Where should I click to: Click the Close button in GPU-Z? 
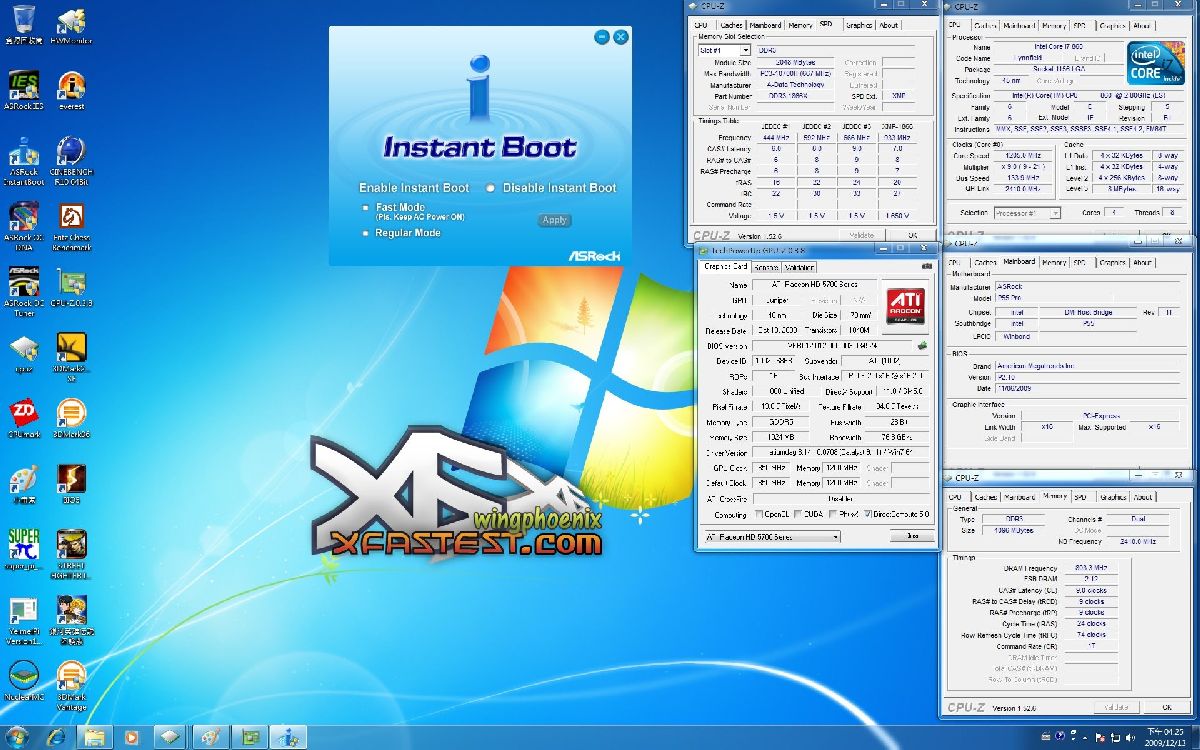pyautogui.click(x=912, y=537)
